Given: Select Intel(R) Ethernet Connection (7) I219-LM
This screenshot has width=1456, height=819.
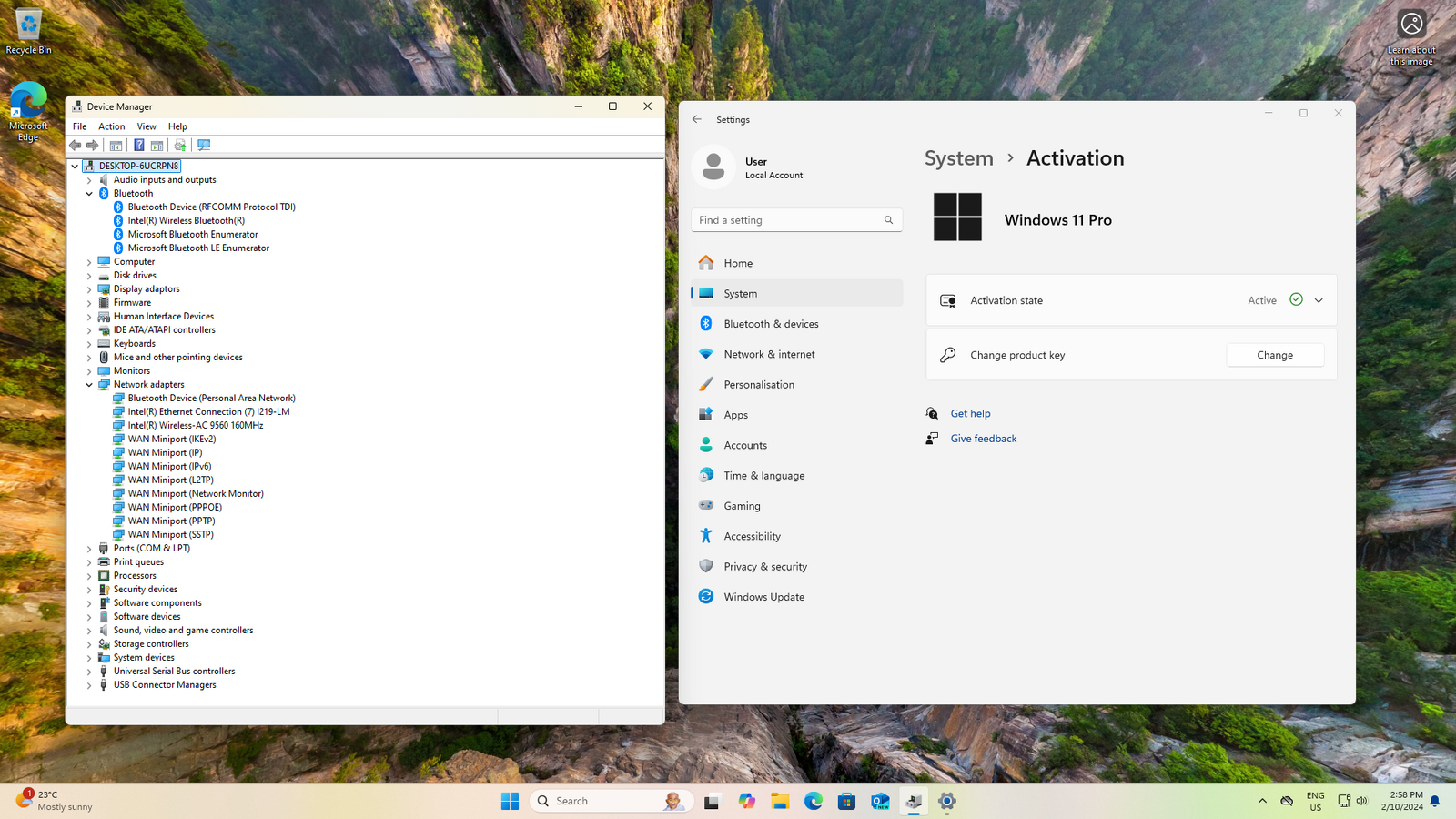Looking at the screenshot, I should (x=208, y=411).
